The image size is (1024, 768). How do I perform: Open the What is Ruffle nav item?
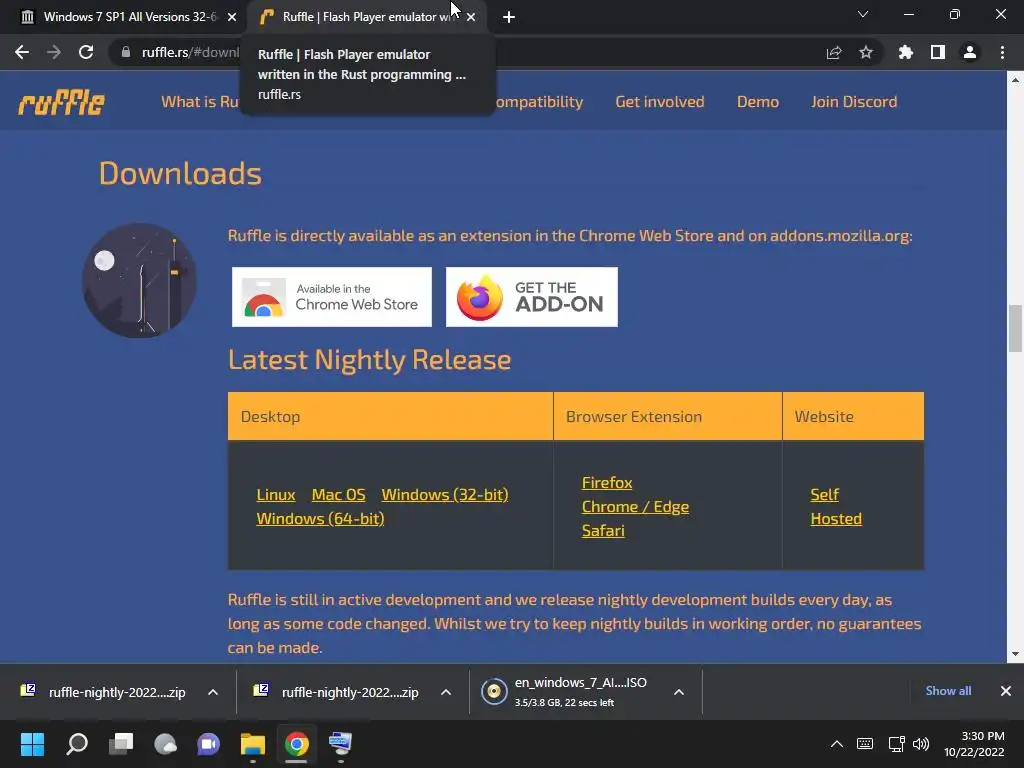(x=200, y=102)
